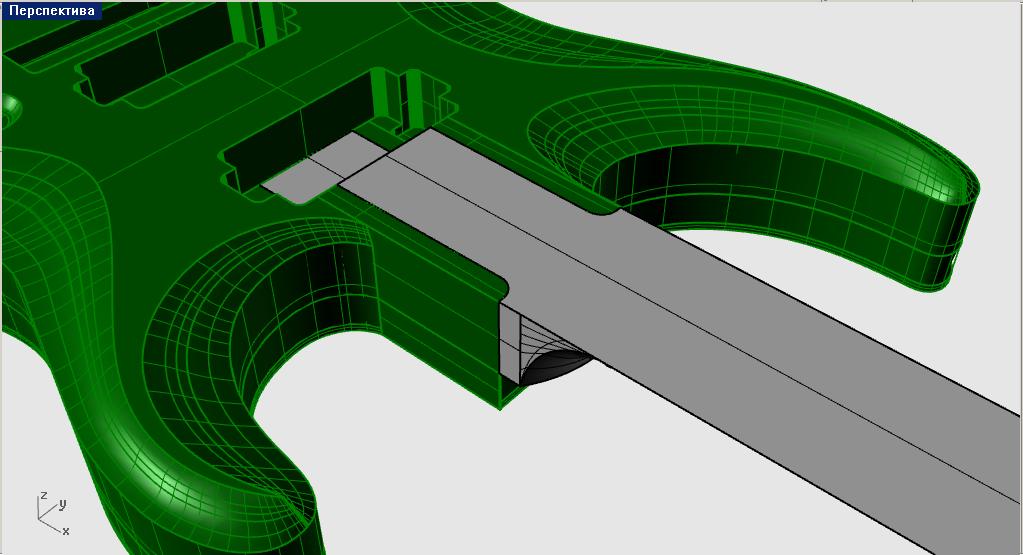Click empty background inside the lower cutaway

tap(400, 450)
